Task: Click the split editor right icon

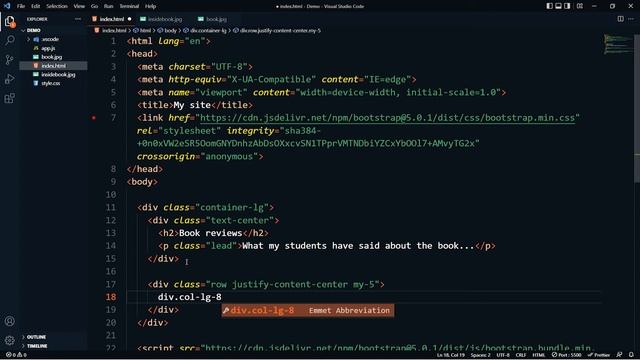Action: pos(620,19)
